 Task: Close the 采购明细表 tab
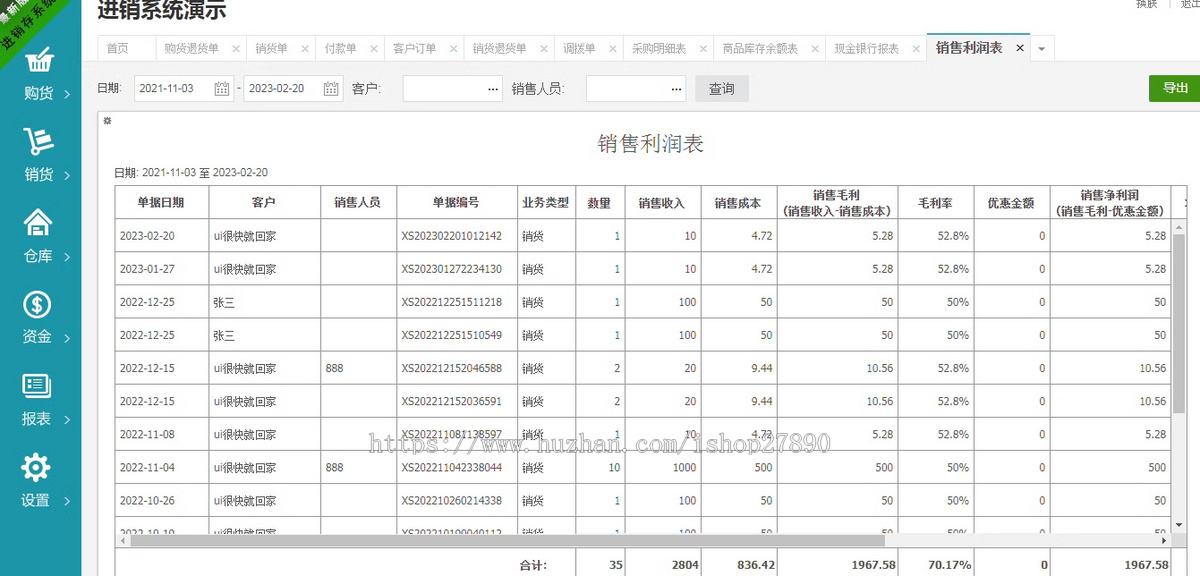tap(703, 48)
